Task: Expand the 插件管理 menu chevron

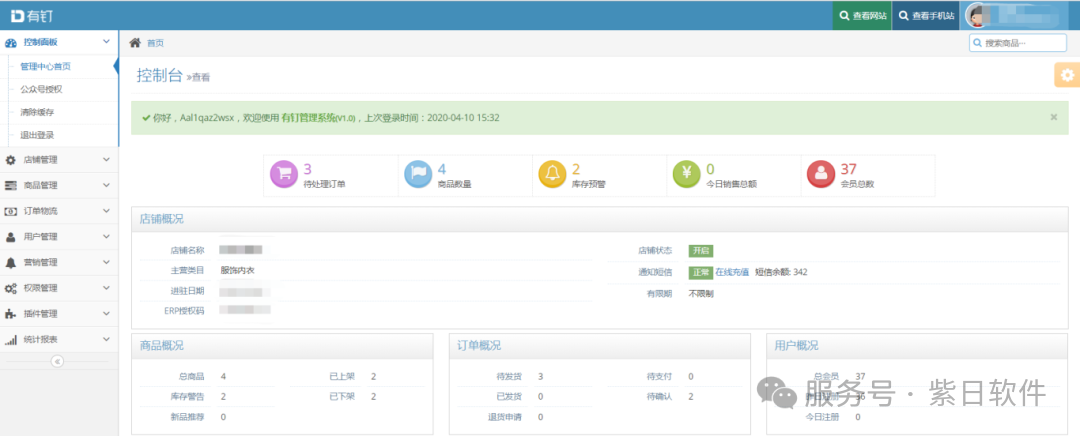Action: pos(106,314)
